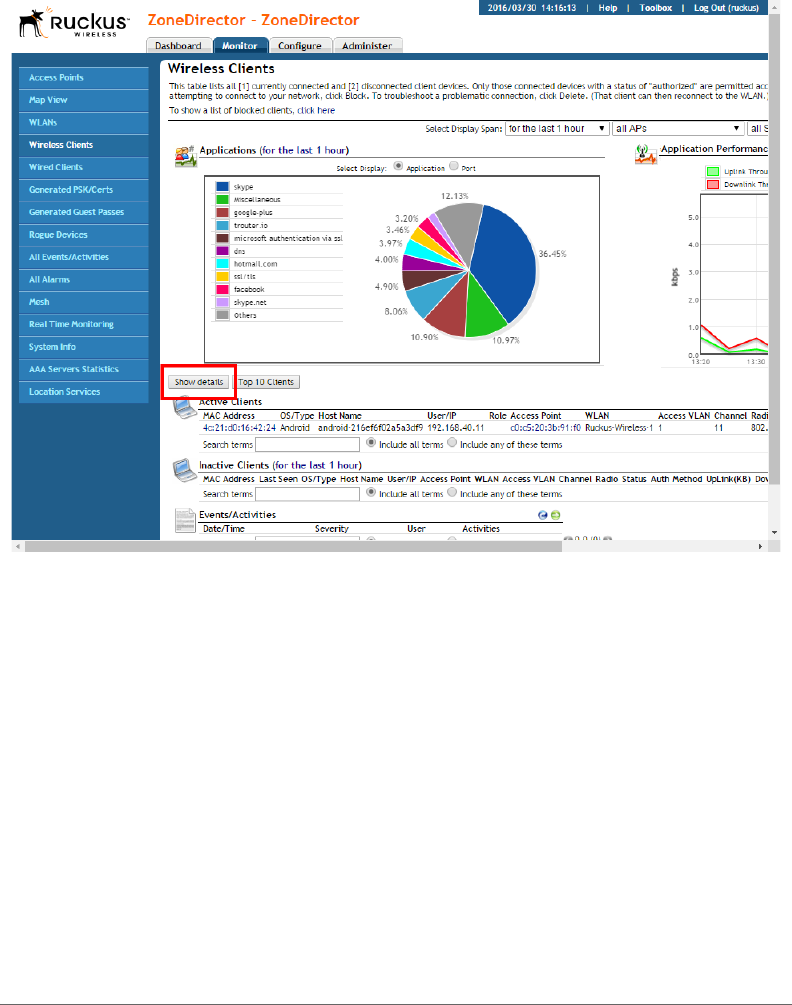
Task: Open AAA Servers Statistics in sidebar
Action: coord(84,369)
